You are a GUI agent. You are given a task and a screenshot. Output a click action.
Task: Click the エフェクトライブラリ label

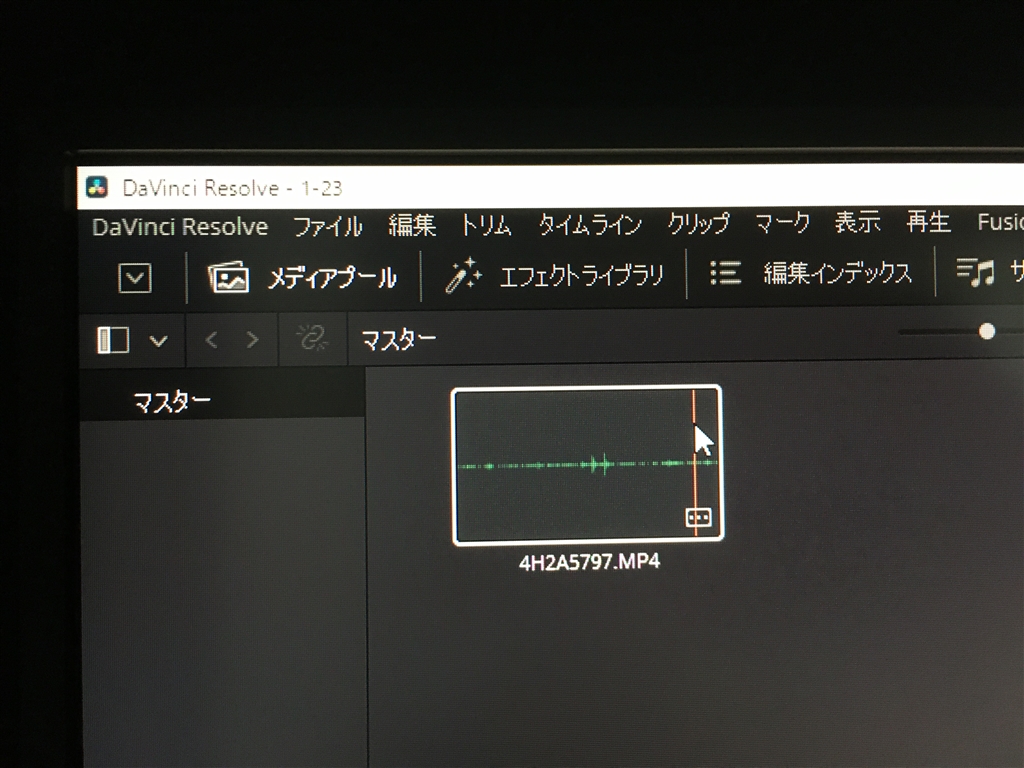pos(581,275)
